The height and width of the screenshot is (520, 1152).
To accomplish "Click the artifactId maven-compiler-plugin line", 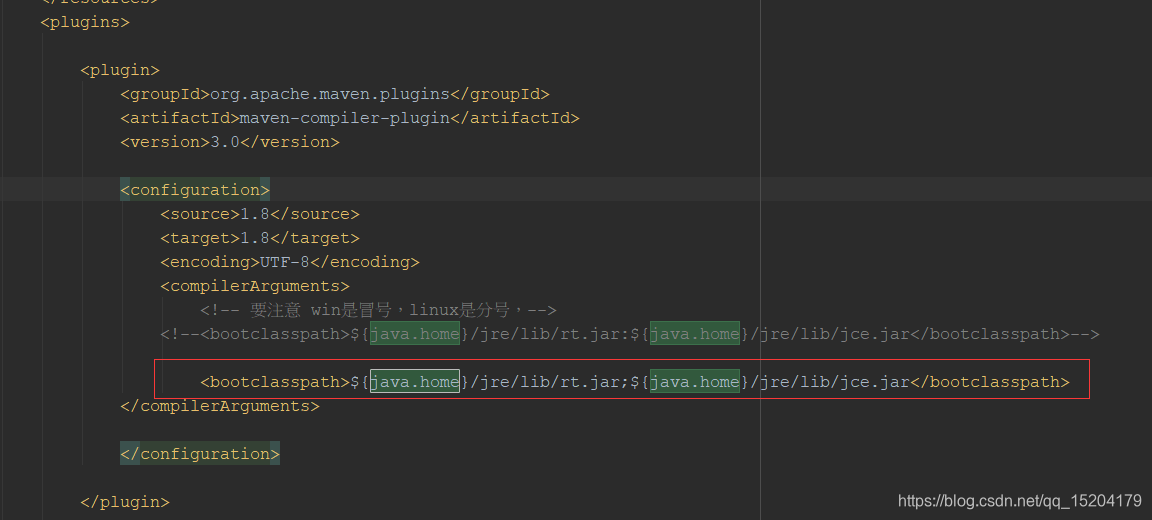I will (x=350, y=118).
